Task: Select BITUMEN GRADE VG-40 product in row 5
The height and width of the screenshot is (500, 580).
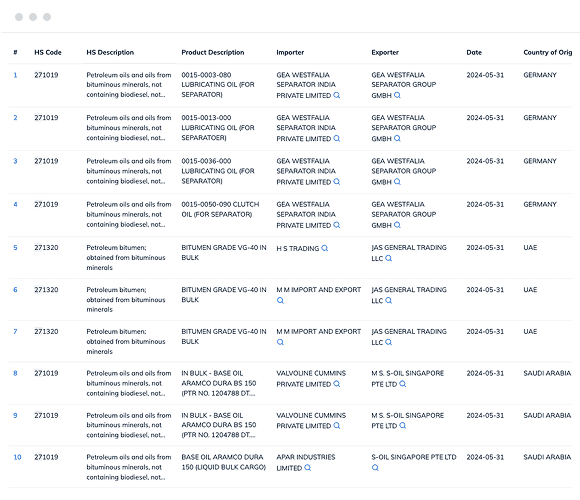Action: [x=224, y=253]
